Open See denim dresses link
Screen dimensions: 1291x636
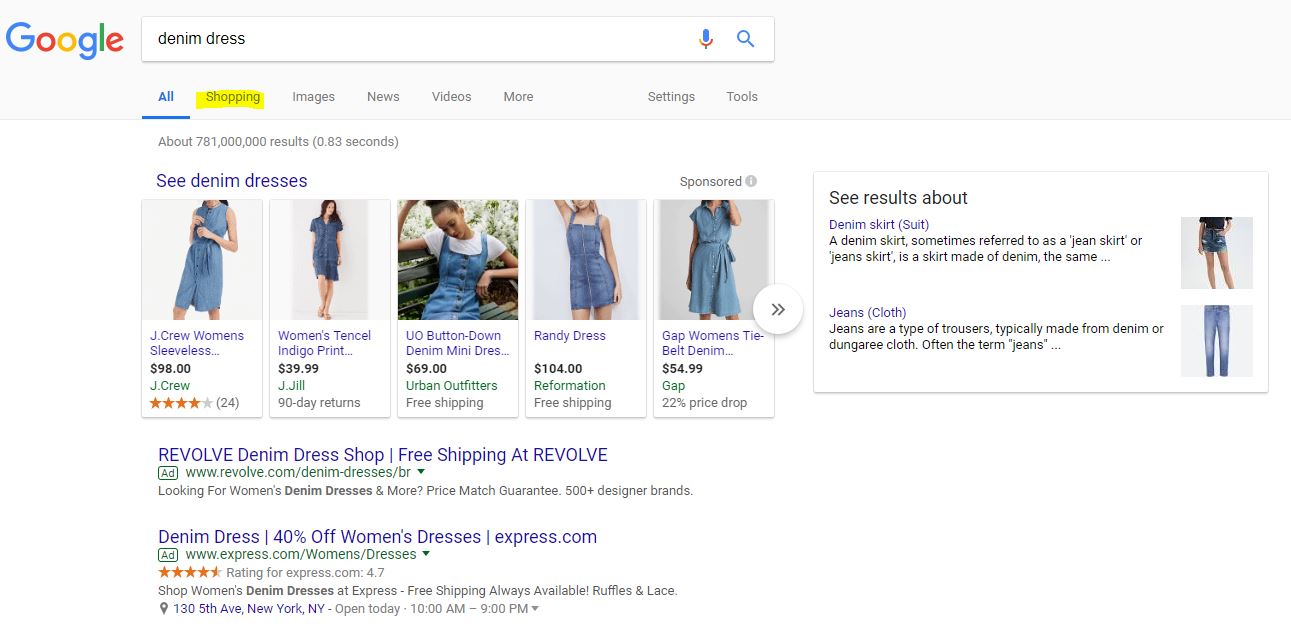click(x=232, y=181)
